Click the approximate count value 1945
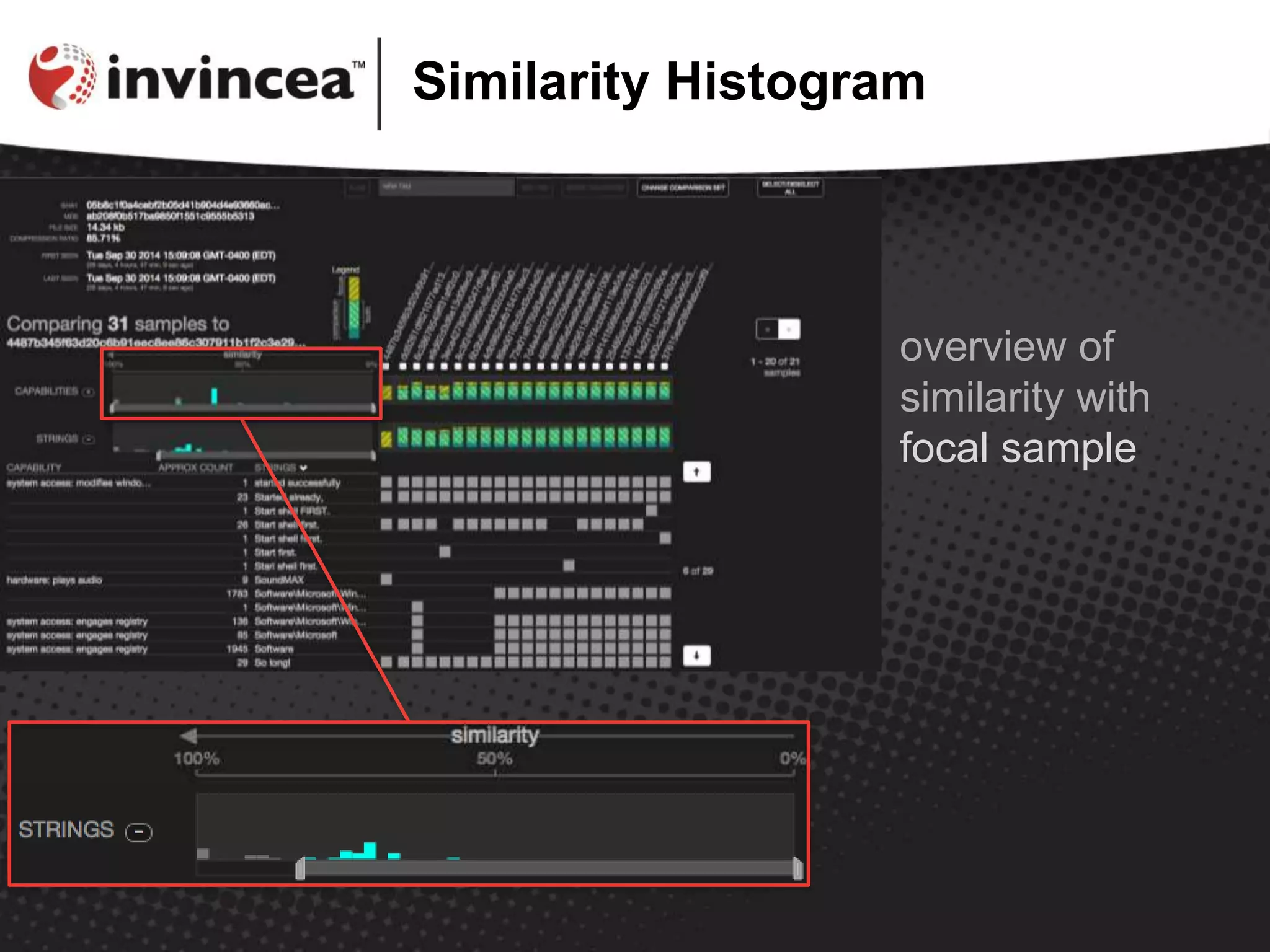Viewport: 1270px width, 952px height. pyautogui.click(x=237, y=649)
